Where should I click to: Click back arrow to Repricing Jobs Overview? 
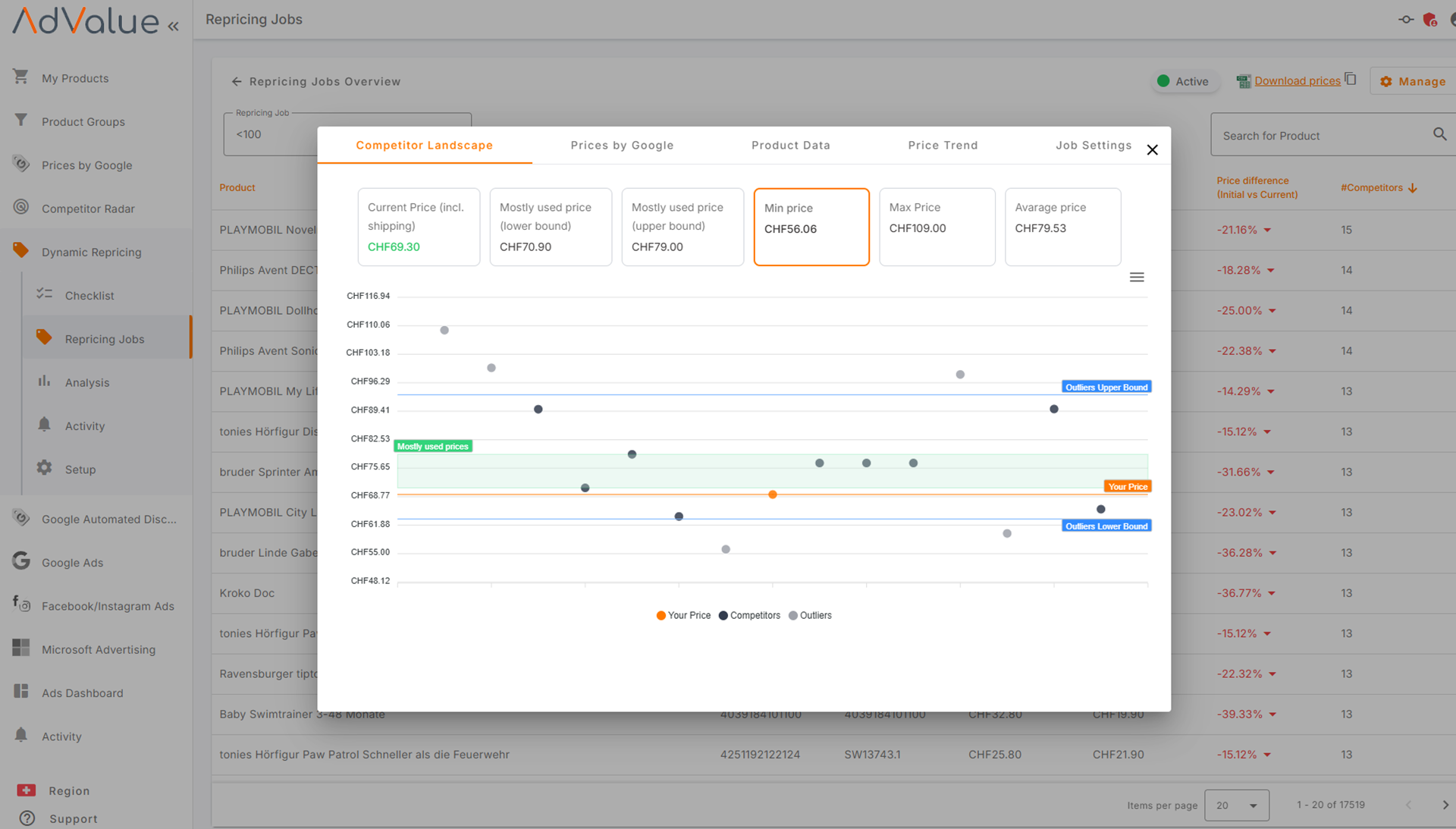click(x=237, y=81)
